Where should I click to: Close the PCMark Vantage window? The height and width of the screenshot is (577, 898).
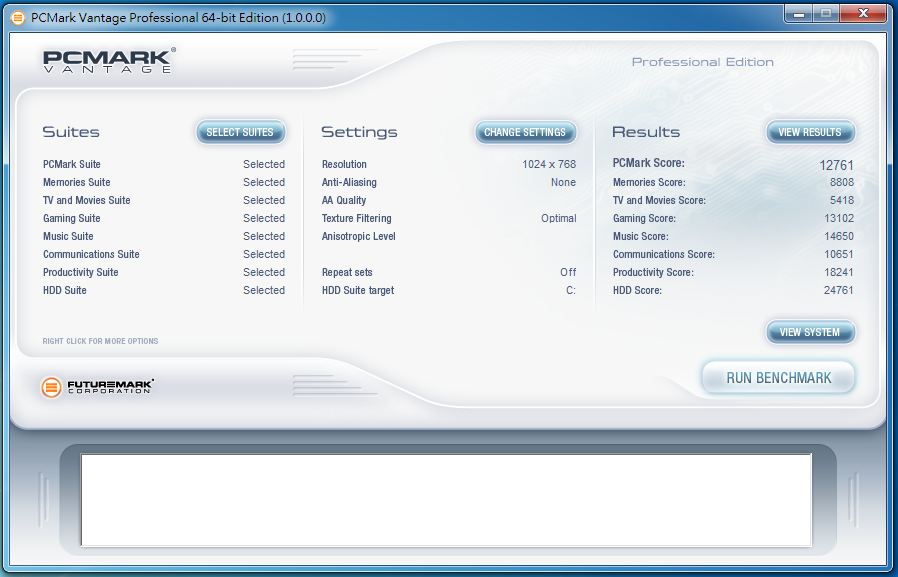pos(863,14)
